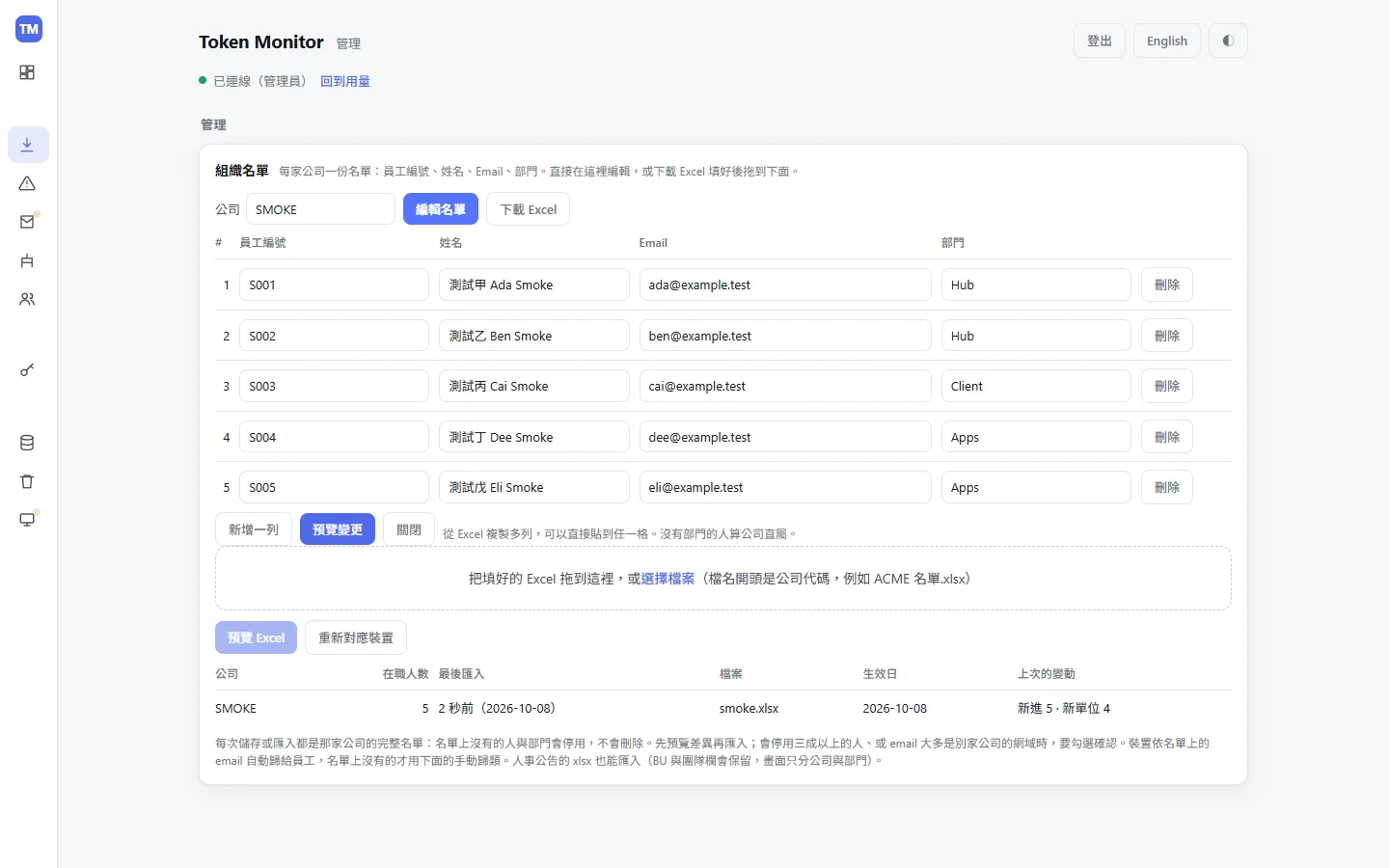The width and height of the screenshot is (1389, 868).
Task: Delete the S004 row with 刪除
Action: [x=1167, y=437]
